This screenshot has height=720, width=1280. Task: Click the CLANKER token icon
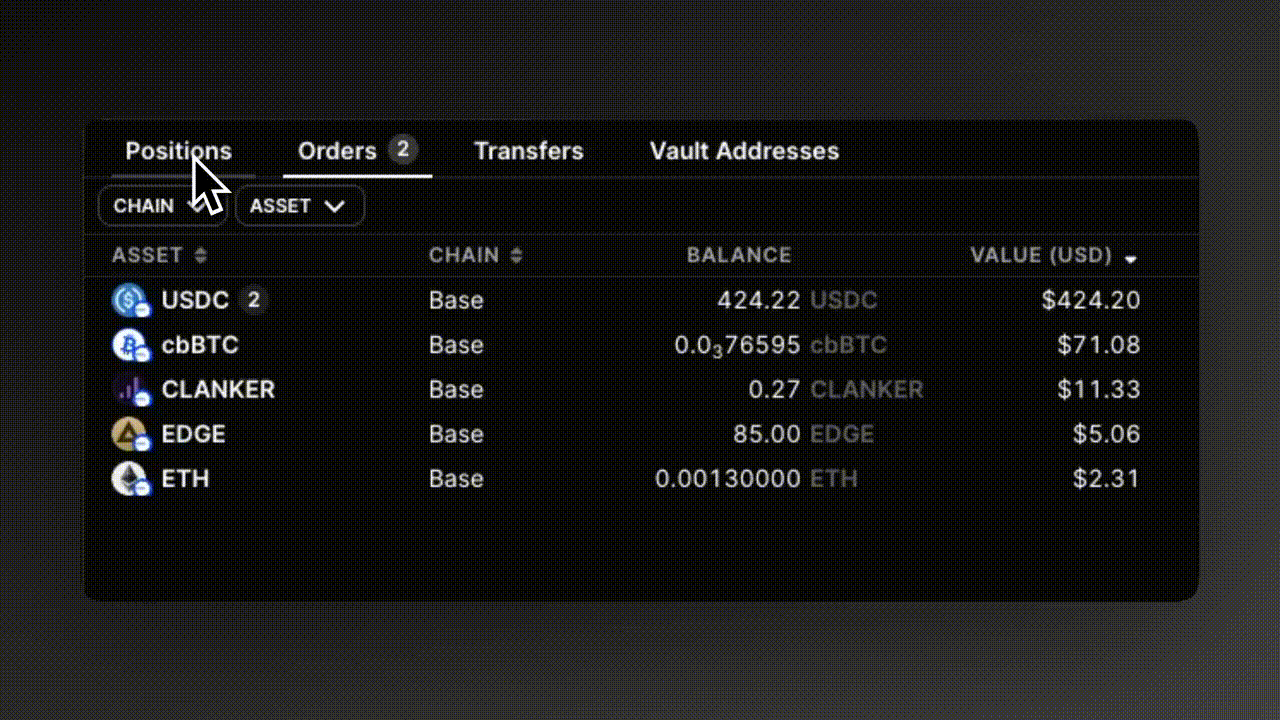point(130,389)
